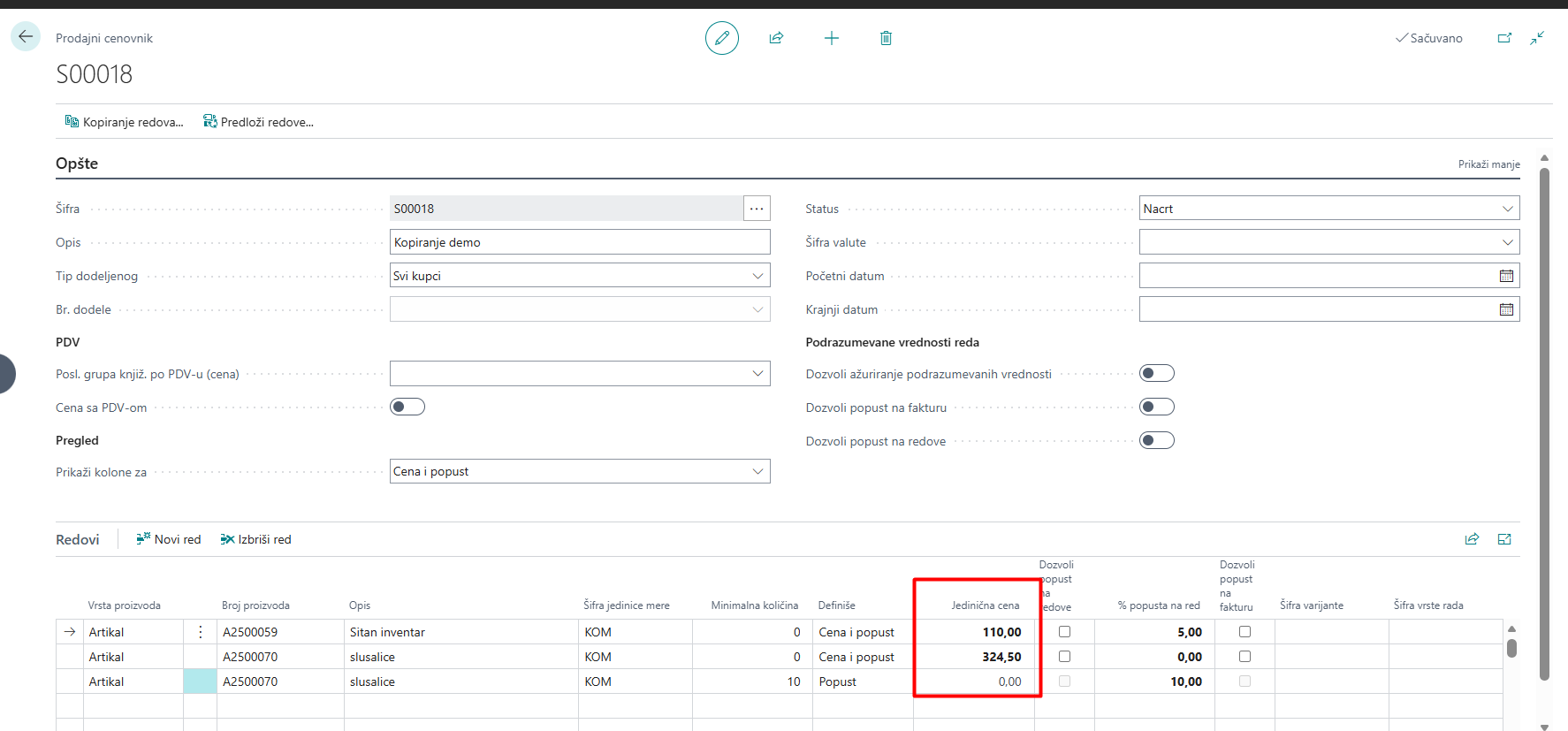Open the Tip dodeljenog dropdown
The width and height of the screenshot is (1568, 731).
coord(580,276)
